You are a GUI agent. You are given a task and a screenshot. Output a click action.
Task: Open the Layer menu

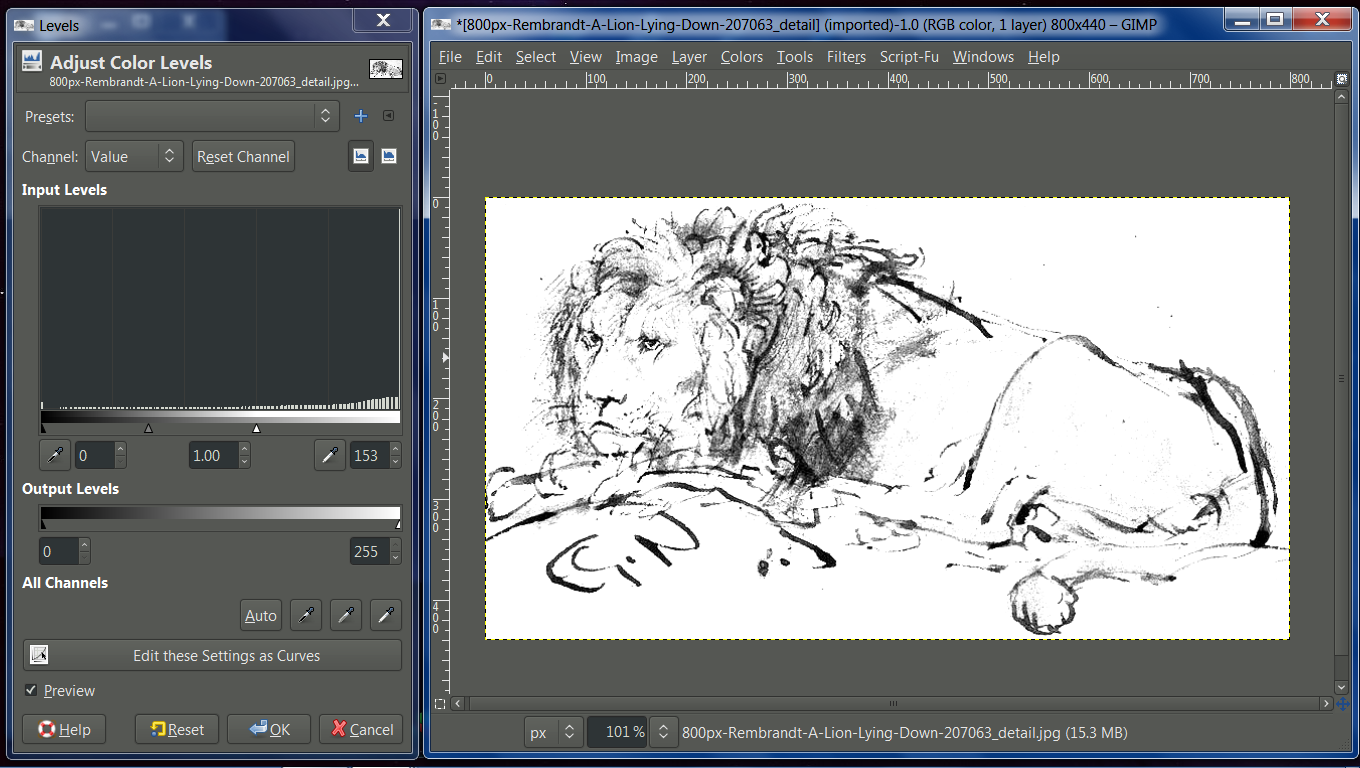pos(689,57)
